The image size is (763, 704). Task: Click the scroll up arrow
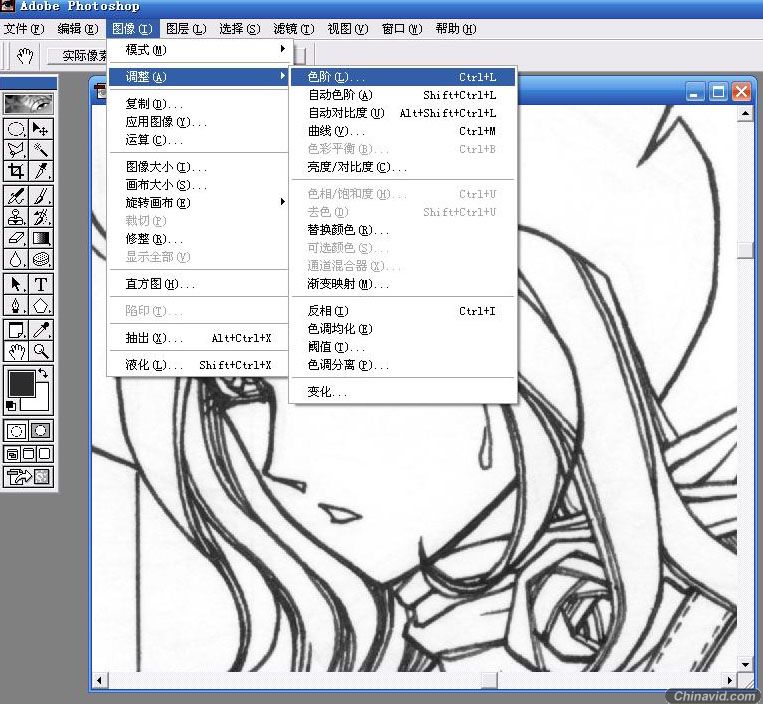point(745,114)
